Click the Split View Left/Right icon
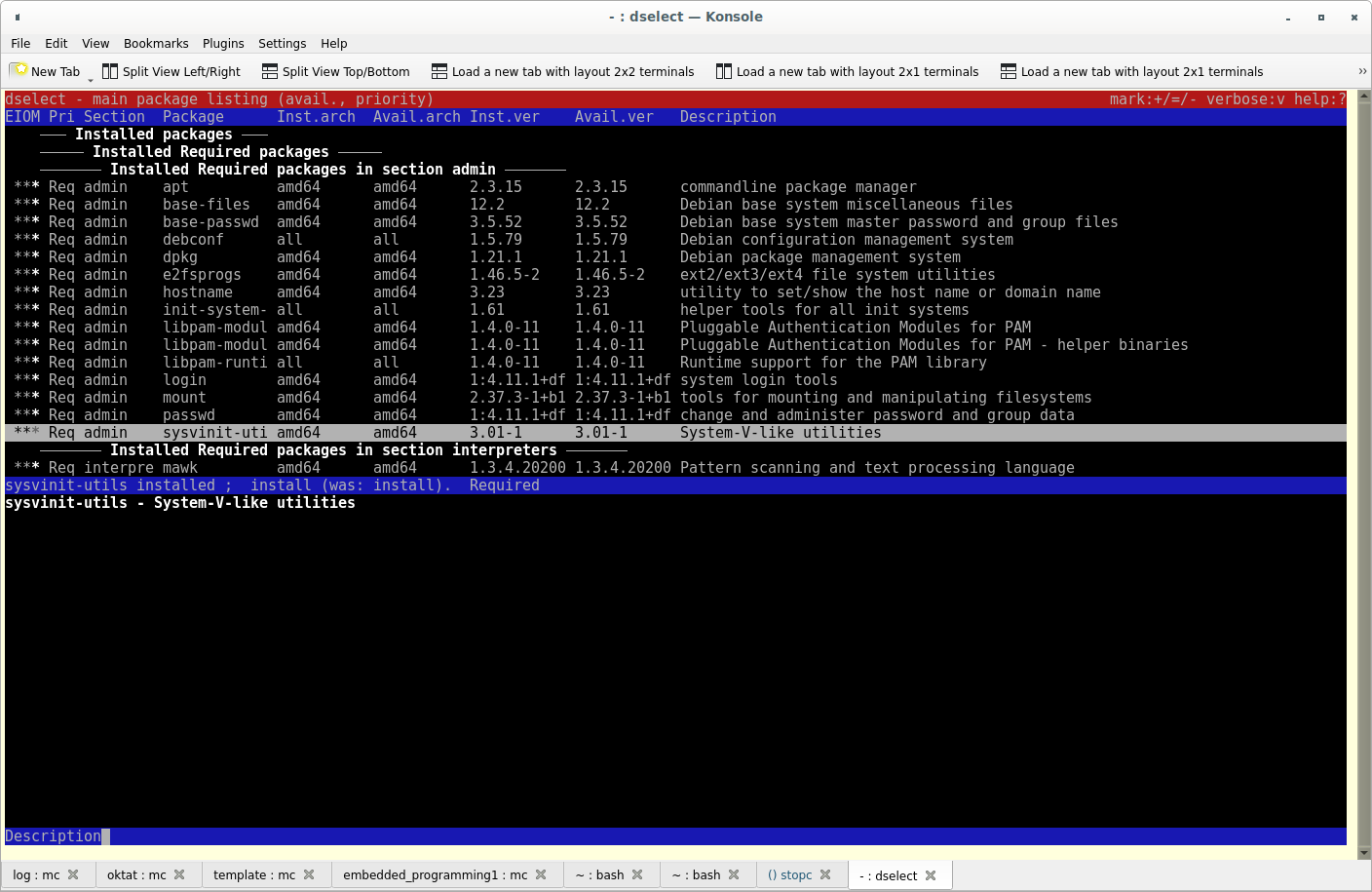Image resolution: width=1372 pixels, height=892 pixels. [110, 71]
